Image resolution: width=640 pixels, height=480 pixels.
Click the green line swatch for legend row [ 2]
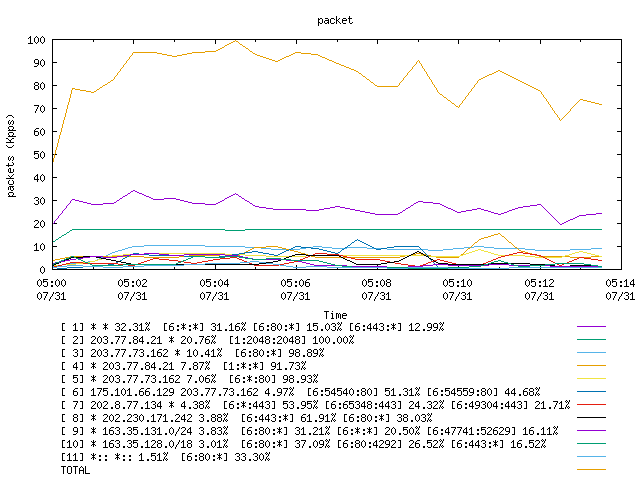point(591,340)
